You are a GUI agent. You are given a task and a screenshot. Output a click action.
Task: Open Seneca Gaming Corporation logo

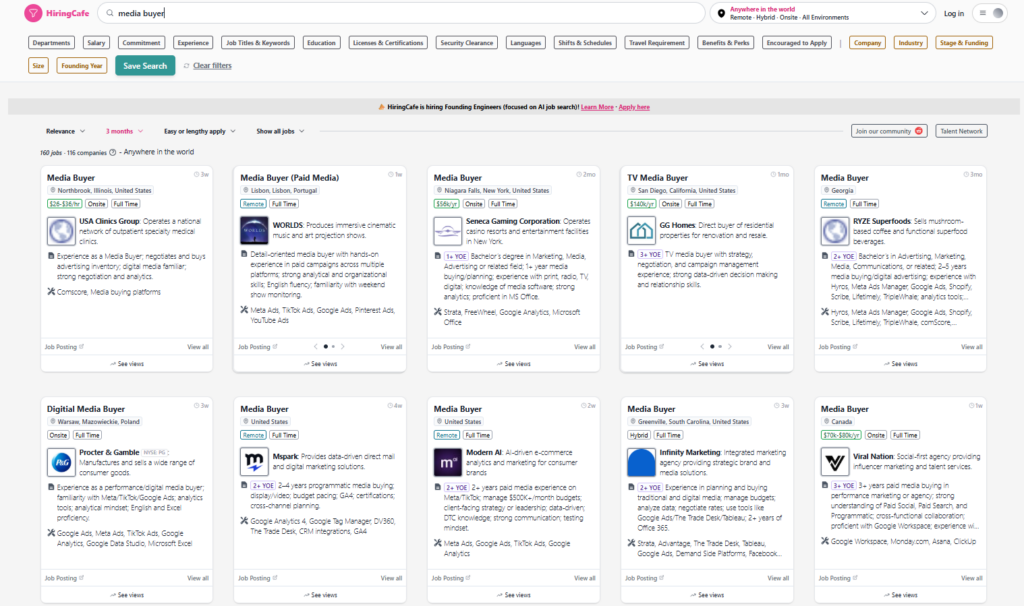(447, 231)
